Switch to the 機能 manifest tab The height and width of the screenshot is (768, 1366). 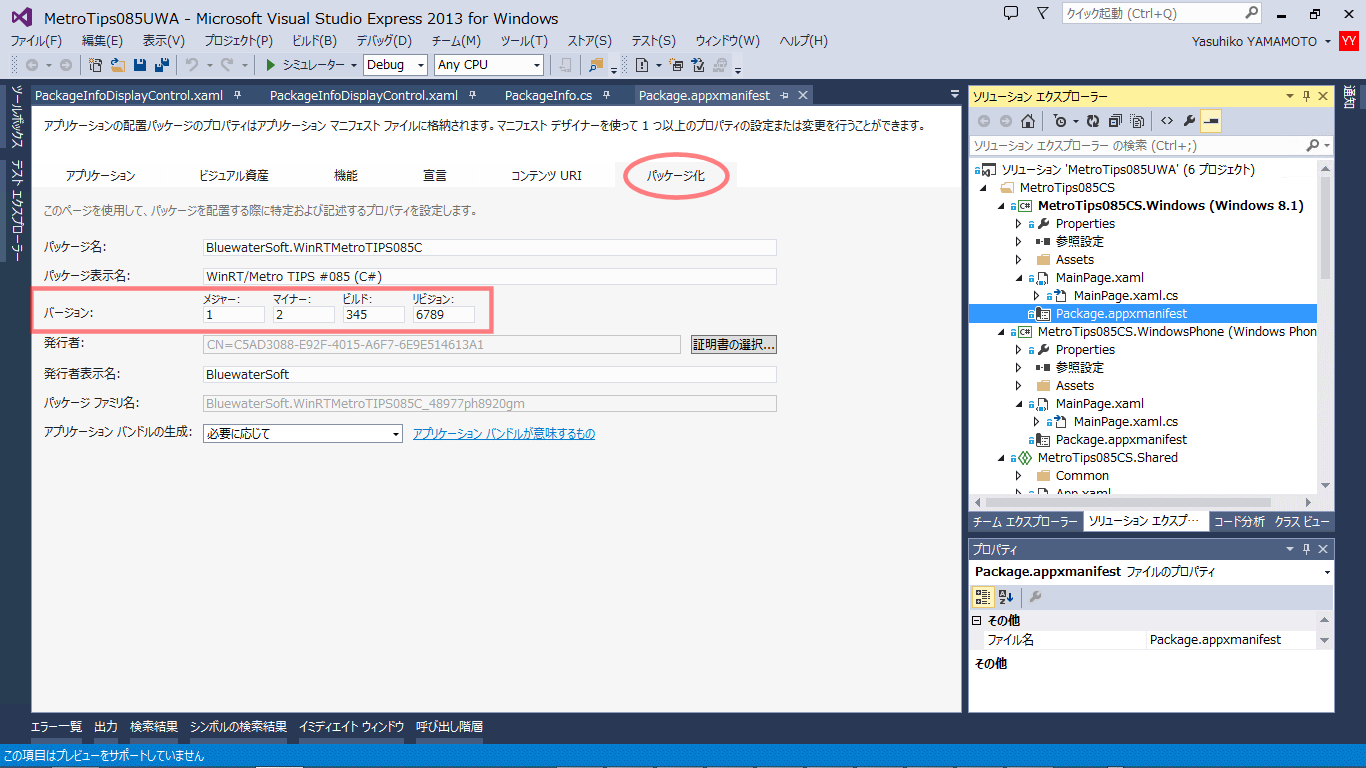click(345, 175)
